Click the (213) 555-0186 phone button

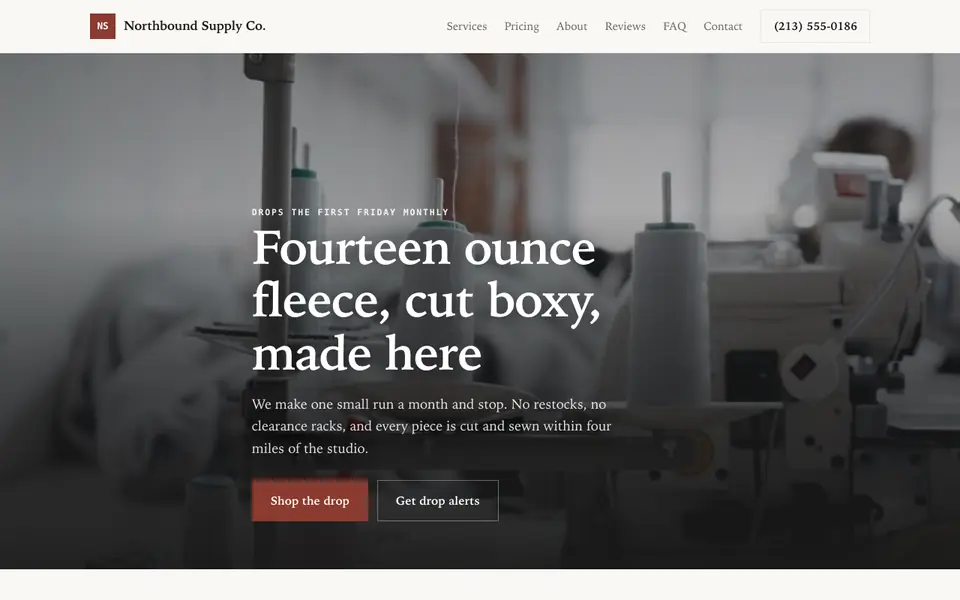pos(815,26)
